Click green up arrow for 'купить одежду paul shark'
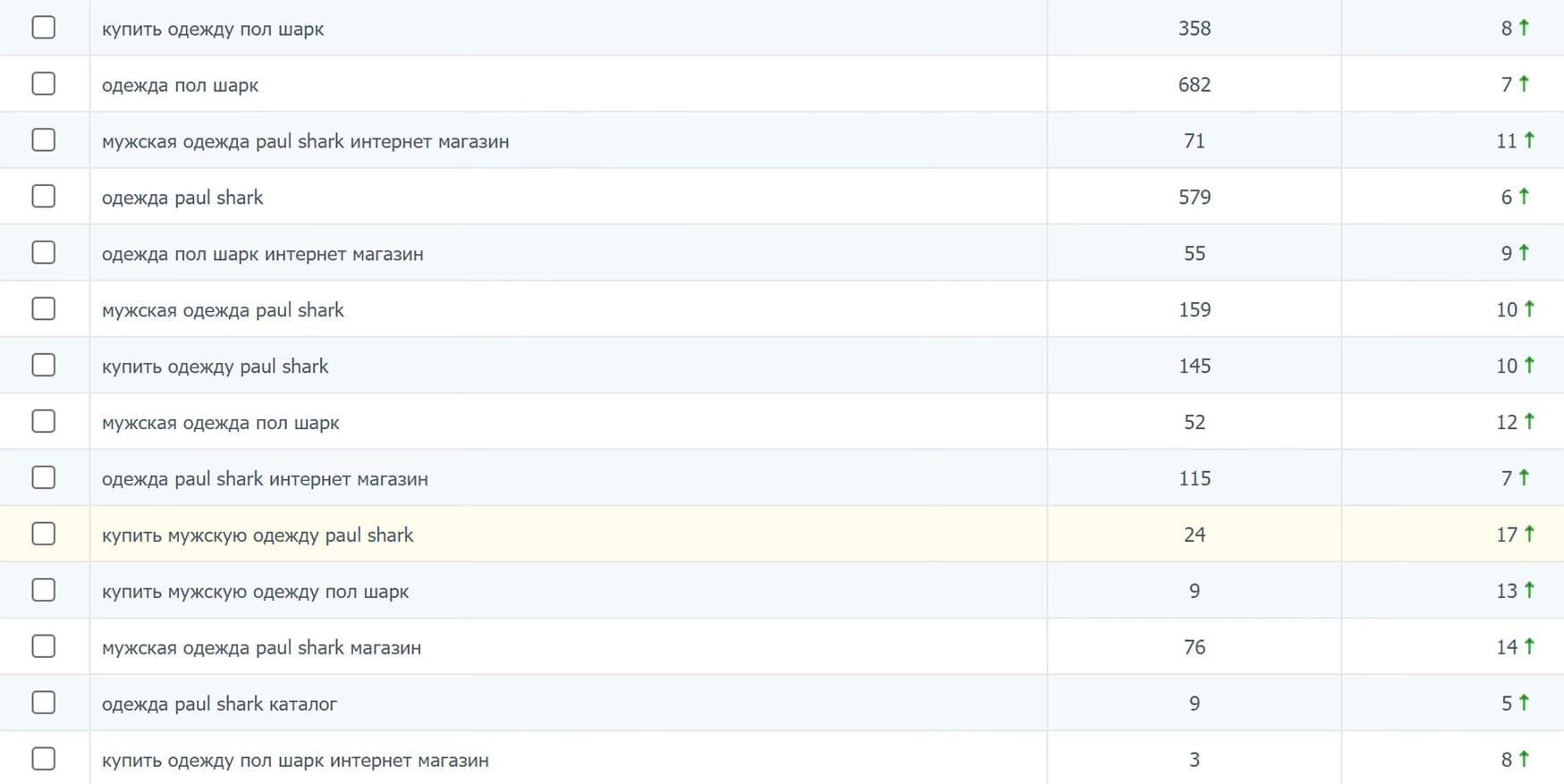This screenshot has width=1564, height=784. click(1529, 365)
